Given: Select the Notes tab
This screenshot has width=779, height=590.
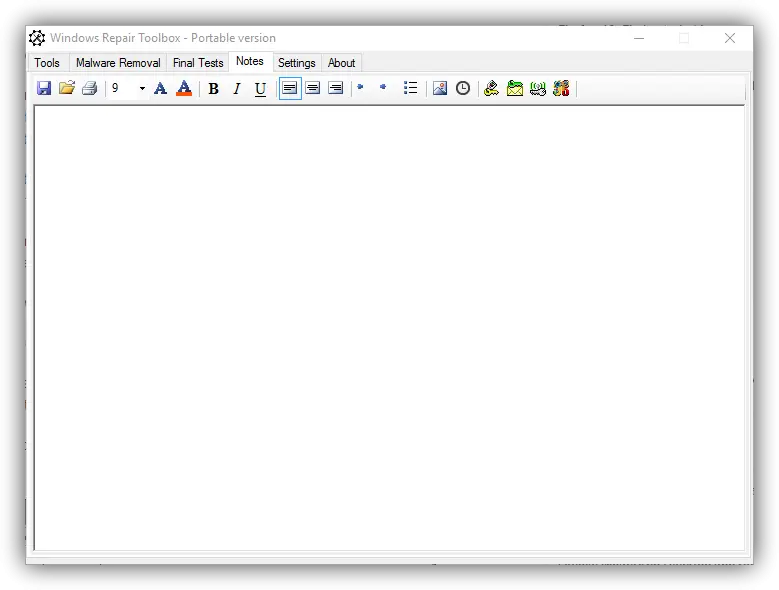Looking at the screenshot, I should click(250, 61).
